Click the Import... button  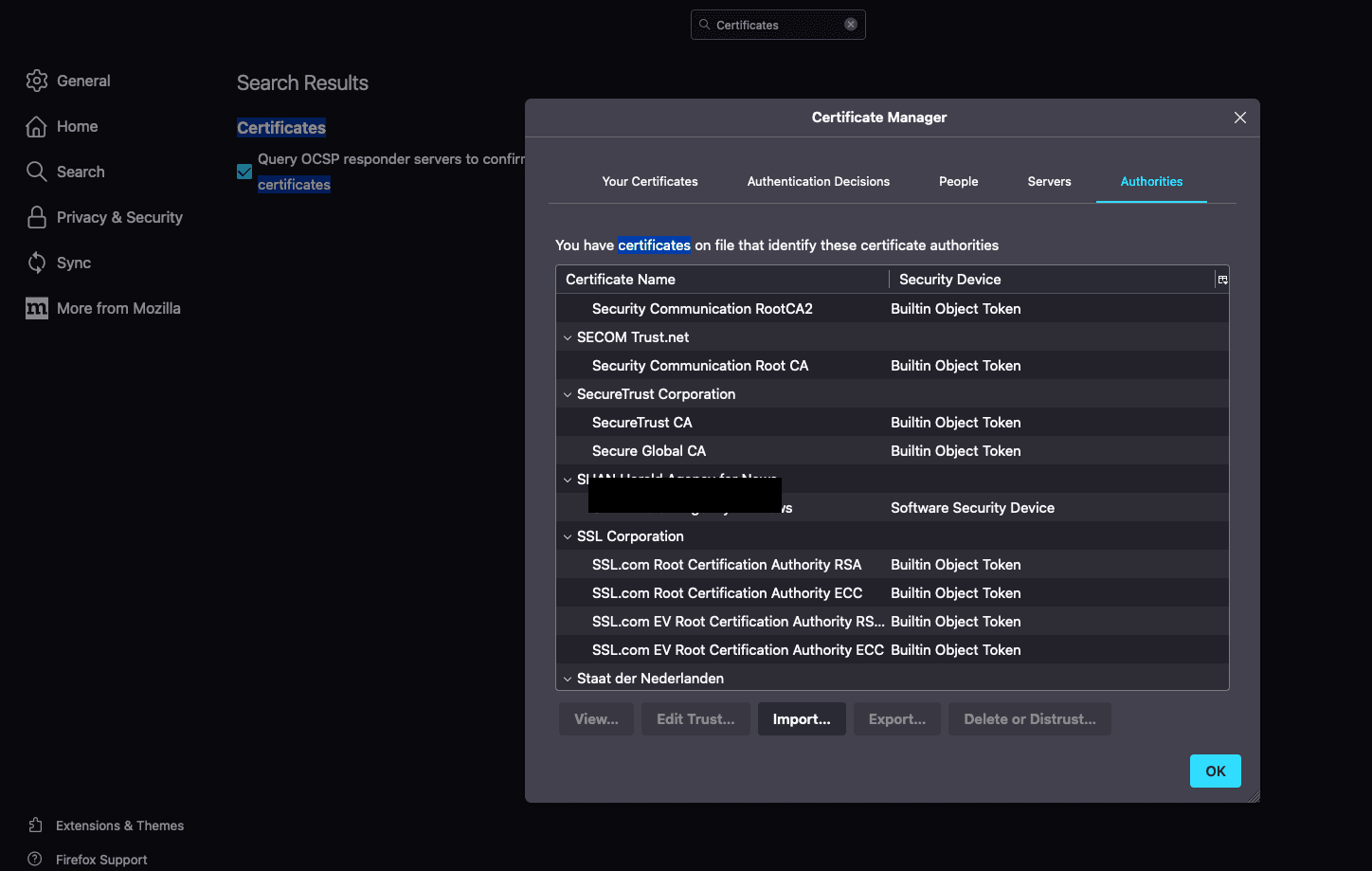point(802,719)
